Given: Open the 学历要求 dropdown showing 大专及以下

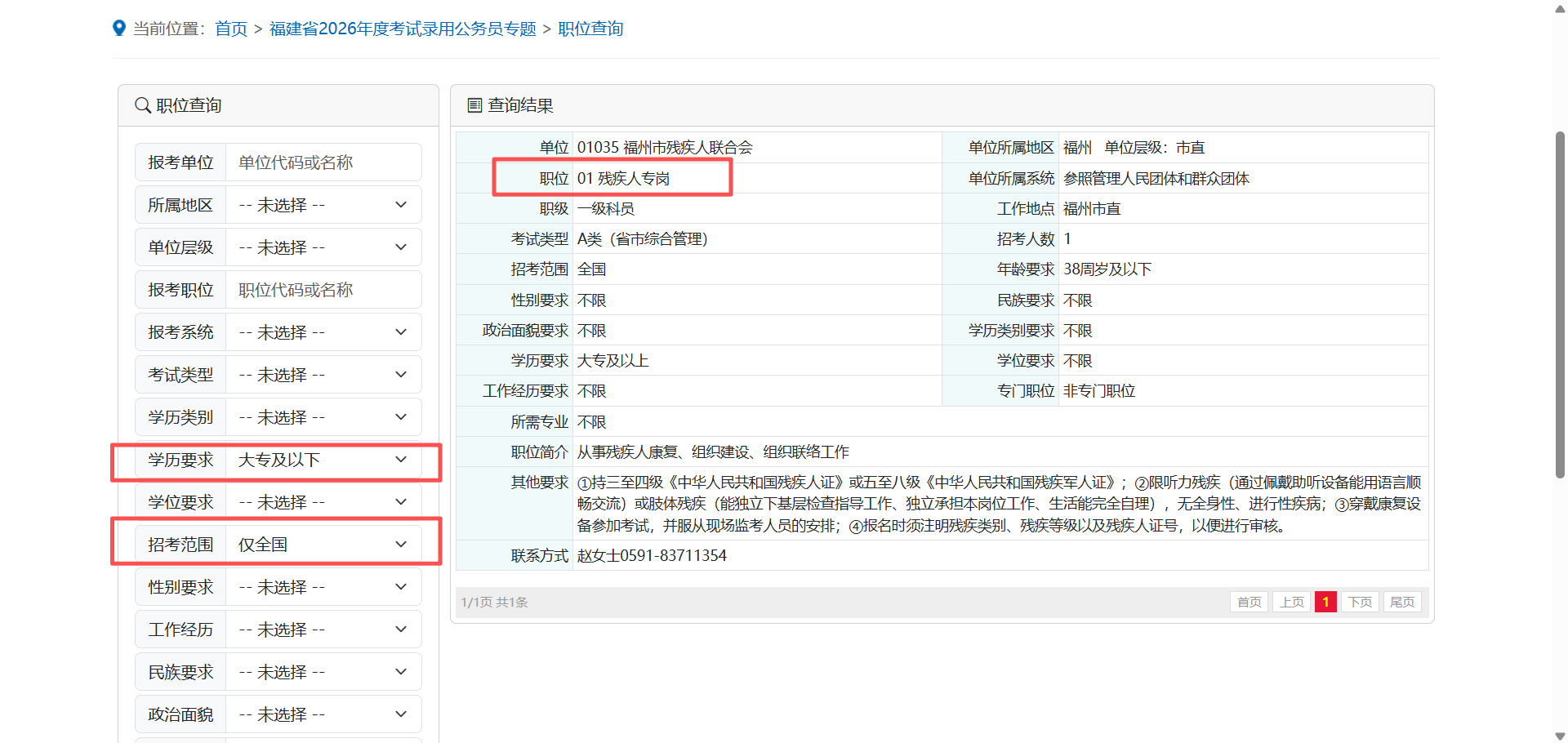Looking at the screenshot, I should pyautogui.click(x=323, y=460).
